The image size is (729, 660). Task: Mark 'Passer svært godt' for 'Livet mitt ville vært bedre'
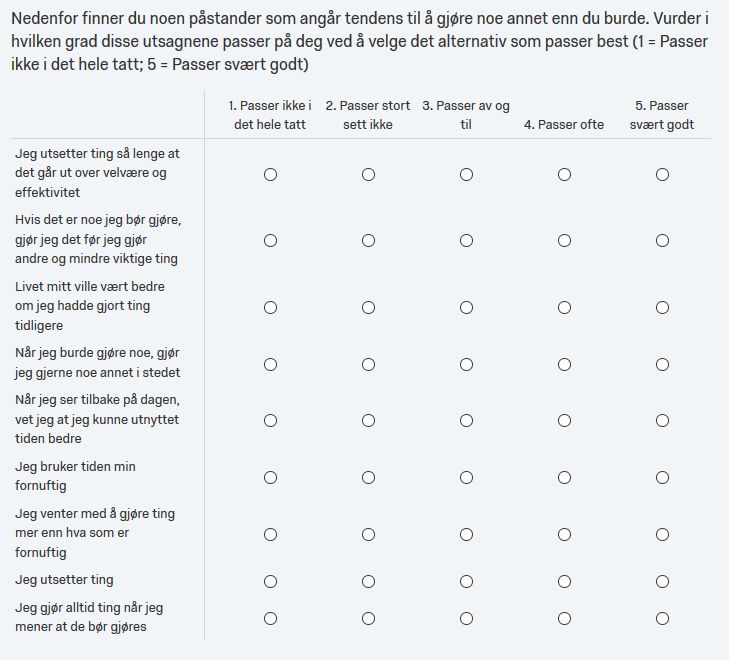point(662,307)
